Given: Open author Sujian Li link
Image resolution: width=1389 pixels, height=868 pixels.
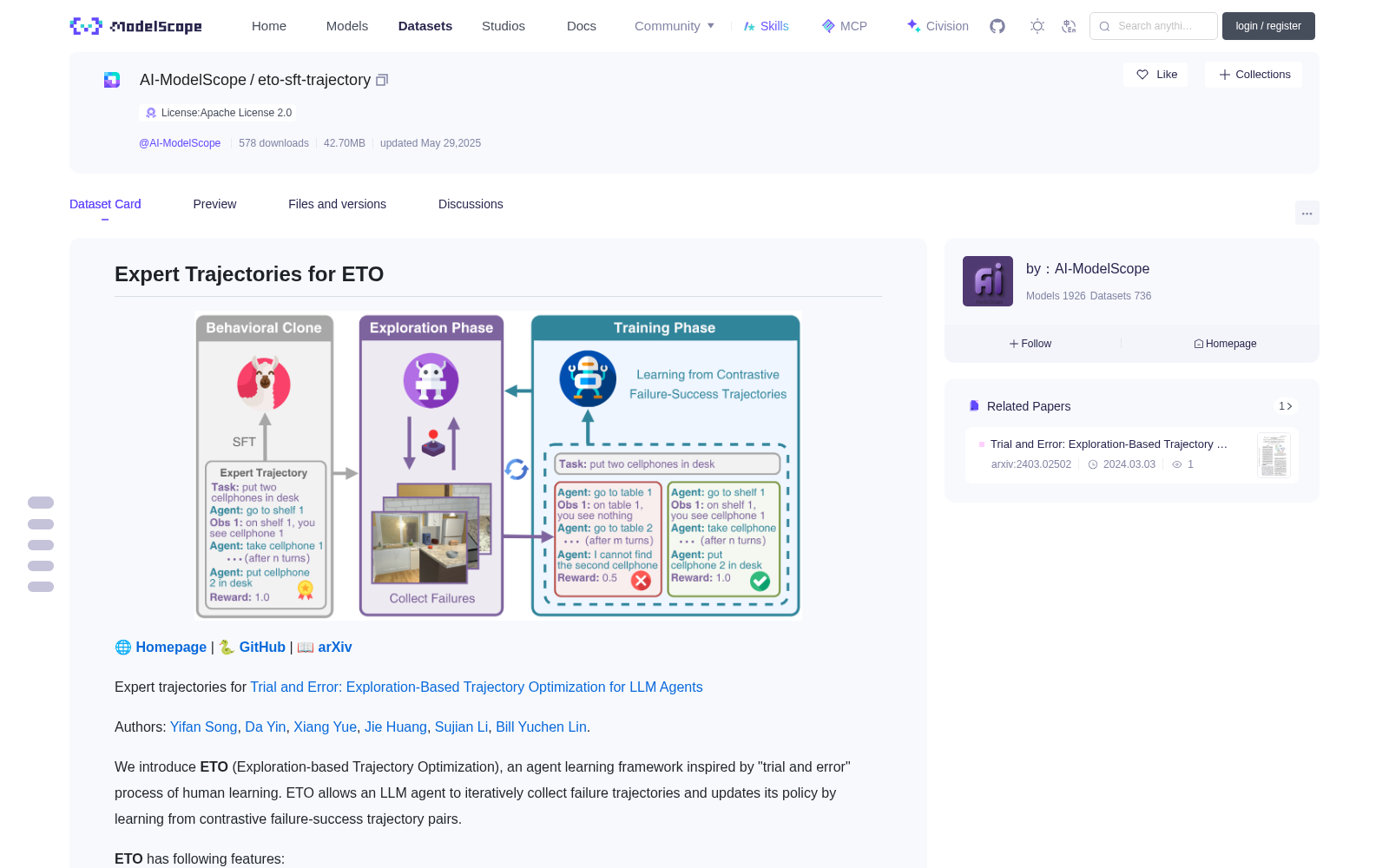Looking at the screenshot, I should tap(461, 727).
